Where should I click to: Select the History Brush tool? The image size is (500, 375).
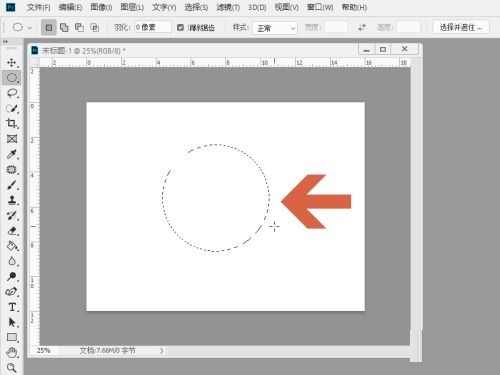coord(12,215)
